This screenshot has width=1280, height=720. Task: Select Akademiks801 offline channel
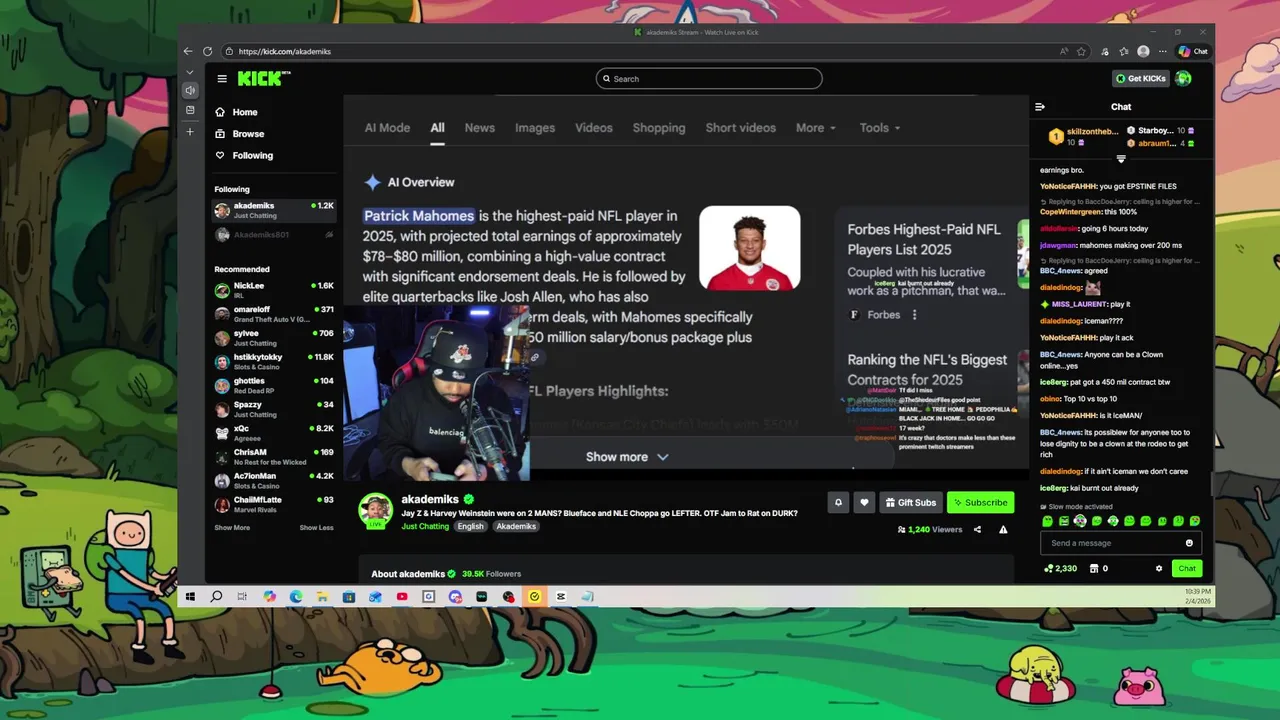274,235
